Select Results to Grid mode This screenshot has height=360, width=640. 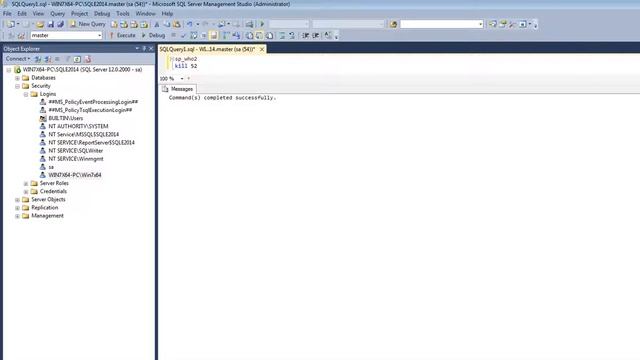point(259,36)
